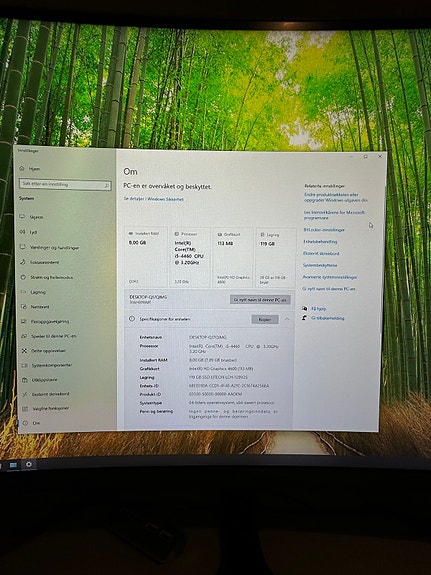
Task: Open BitLocker-innstillinger link
Action: click(324, 230)
